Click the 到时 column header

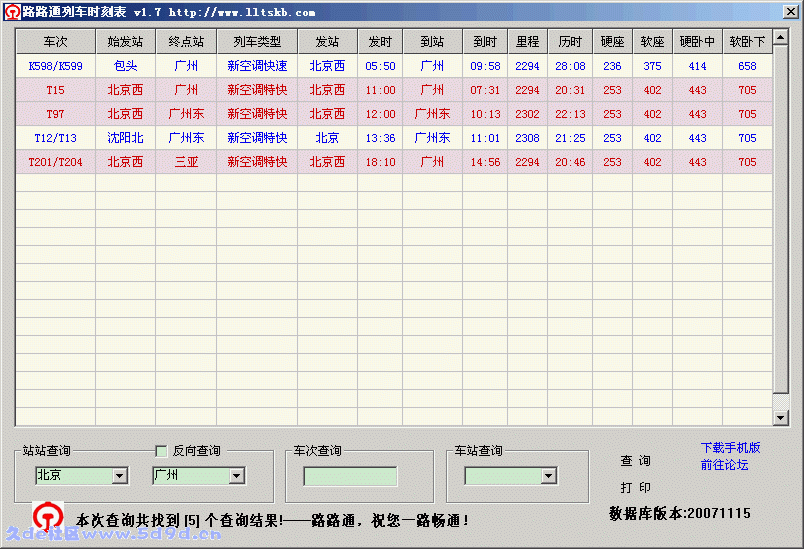click(x=485, y=42)
